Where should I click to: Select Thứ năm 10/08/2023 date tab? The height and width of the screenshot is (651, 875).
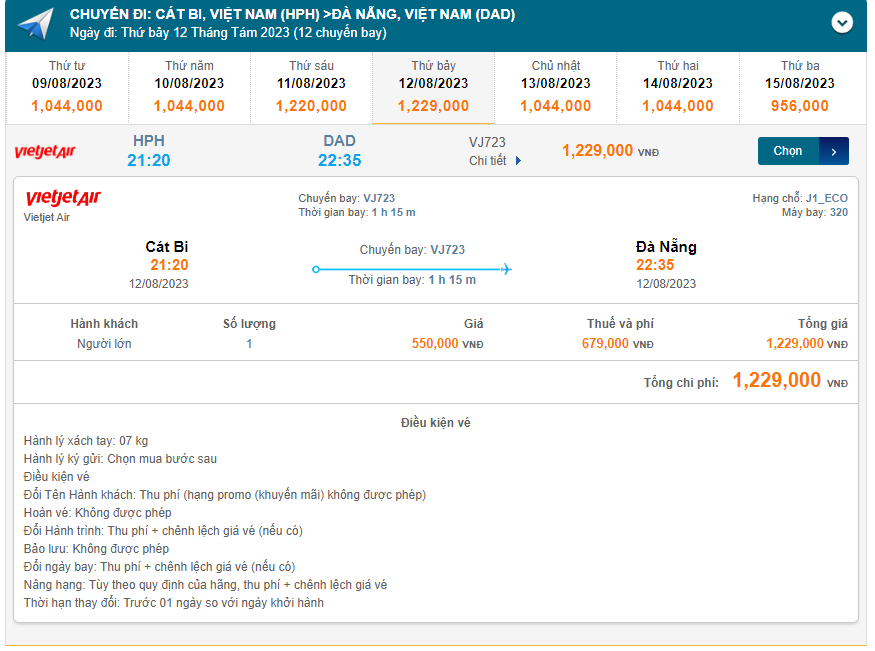[189, 86]
